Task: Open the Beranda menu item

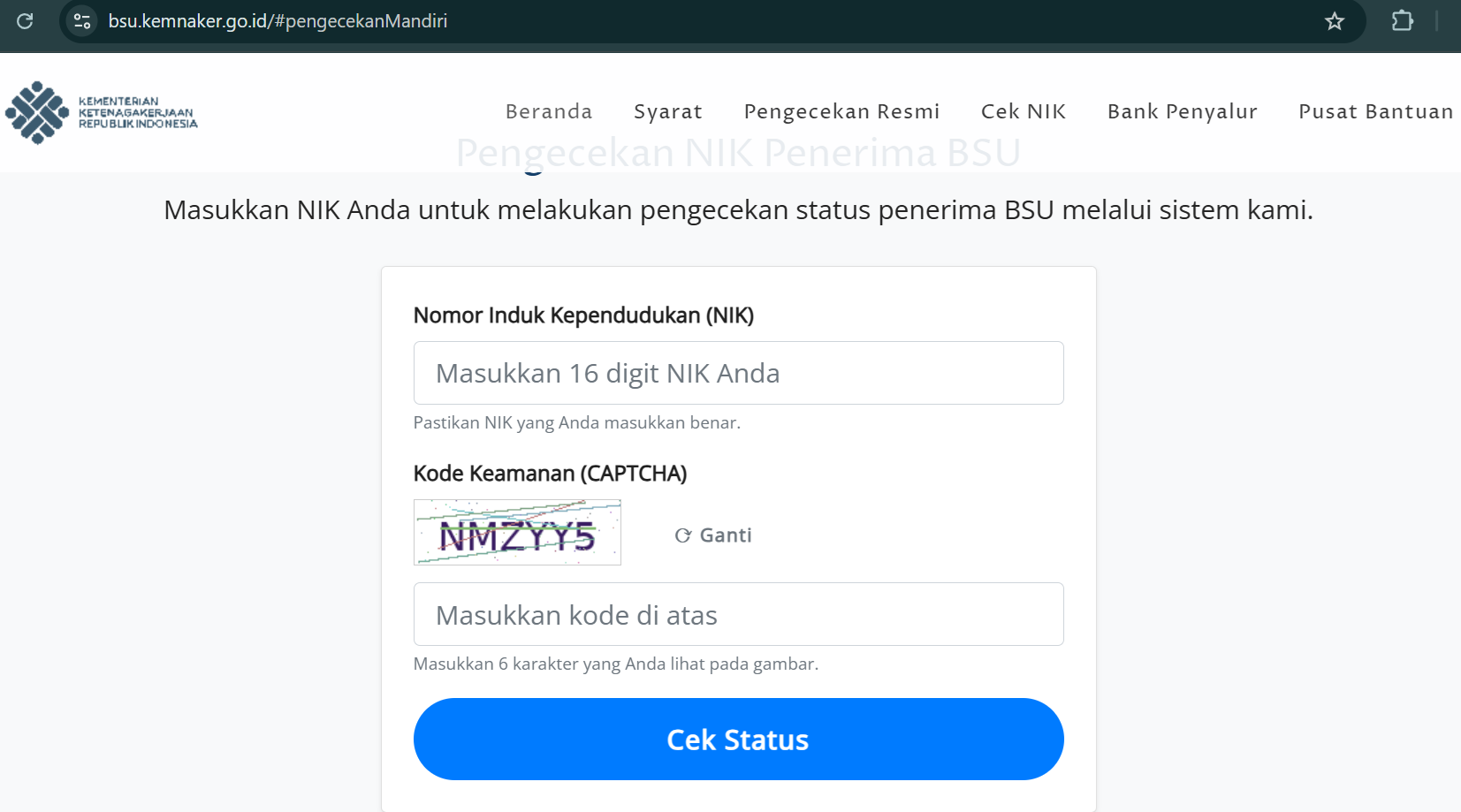Action: coord(548,111)
